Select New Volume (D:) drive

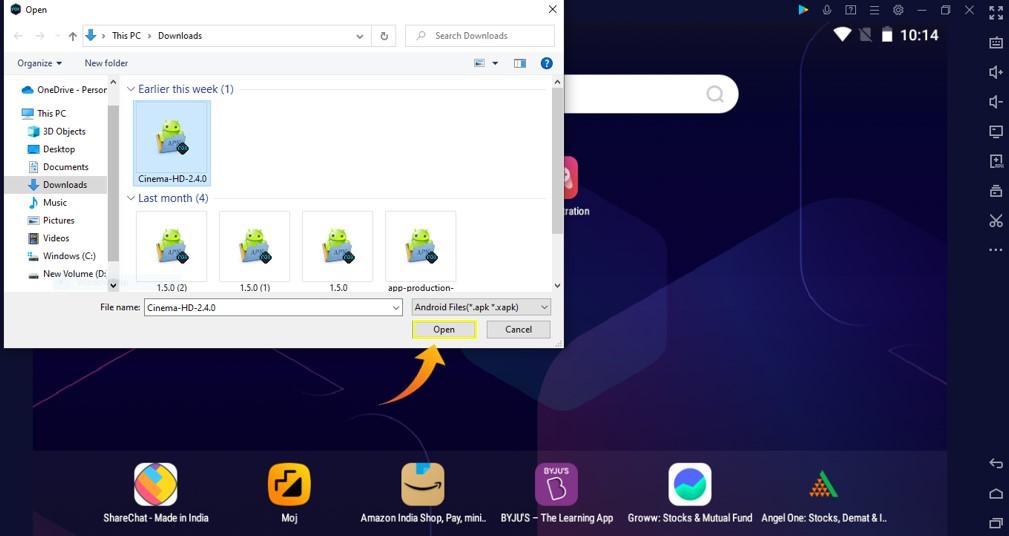click(x=67, y=274)
